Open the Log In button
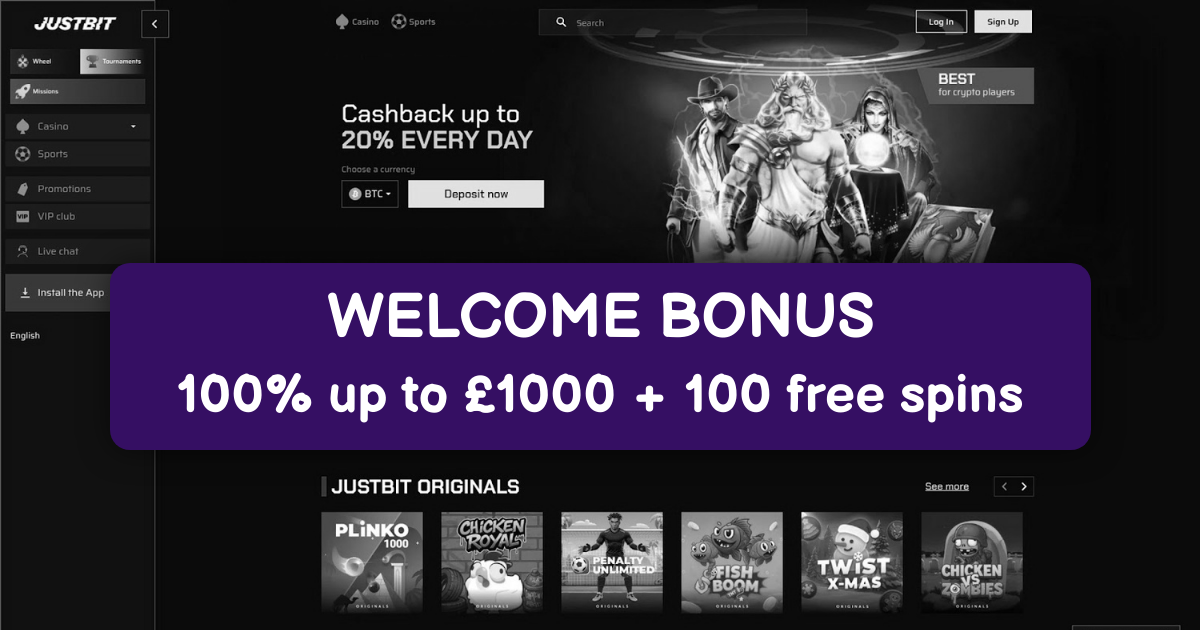This screenshot has width=1200, height=630. 941,22
